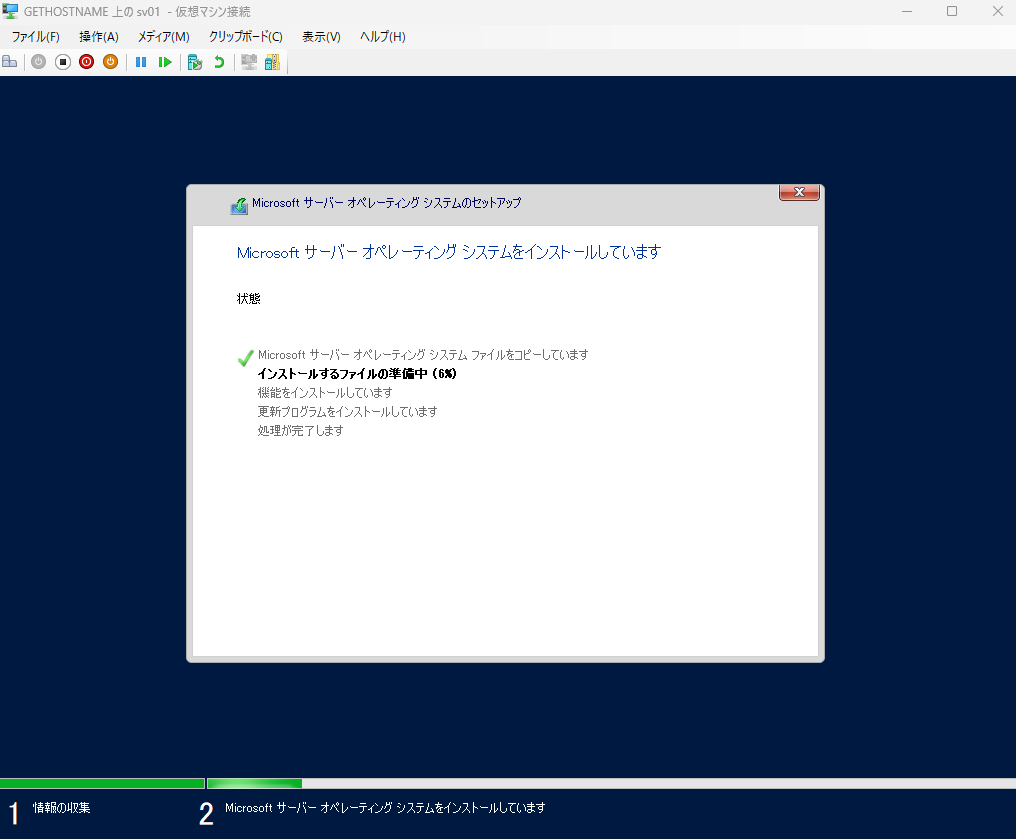Viewport: 1016px width, 839px height.
Task: Click the setup dialog title icon
Action: pos(239,205)
